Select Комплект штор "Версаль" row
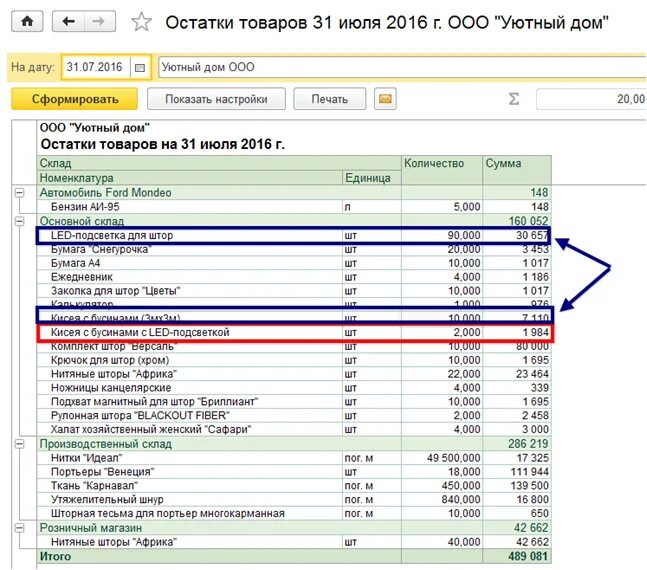647x570 pixels. [294, 347]
